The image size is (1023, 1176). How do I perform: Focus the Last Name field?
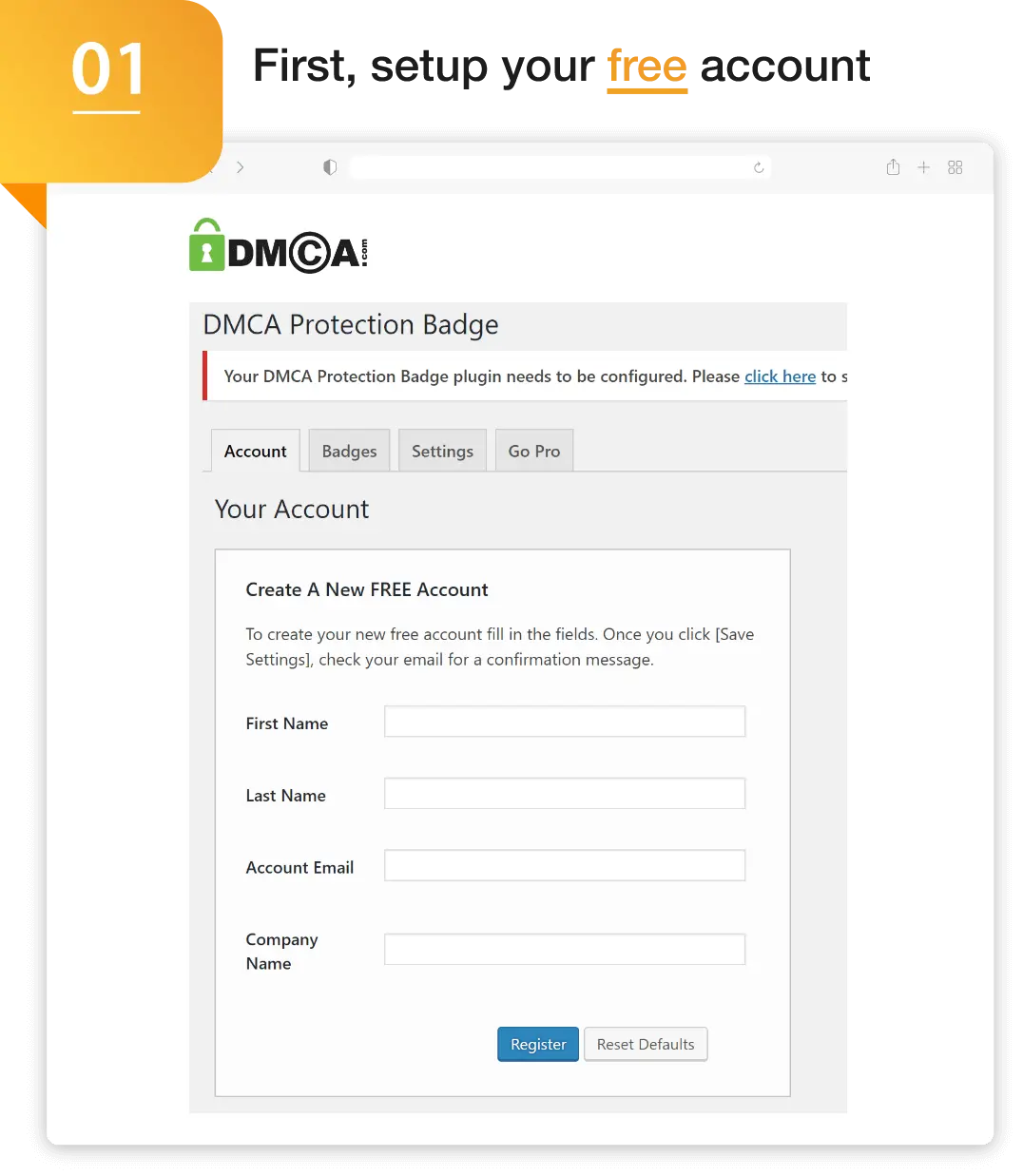coord(565,794)
